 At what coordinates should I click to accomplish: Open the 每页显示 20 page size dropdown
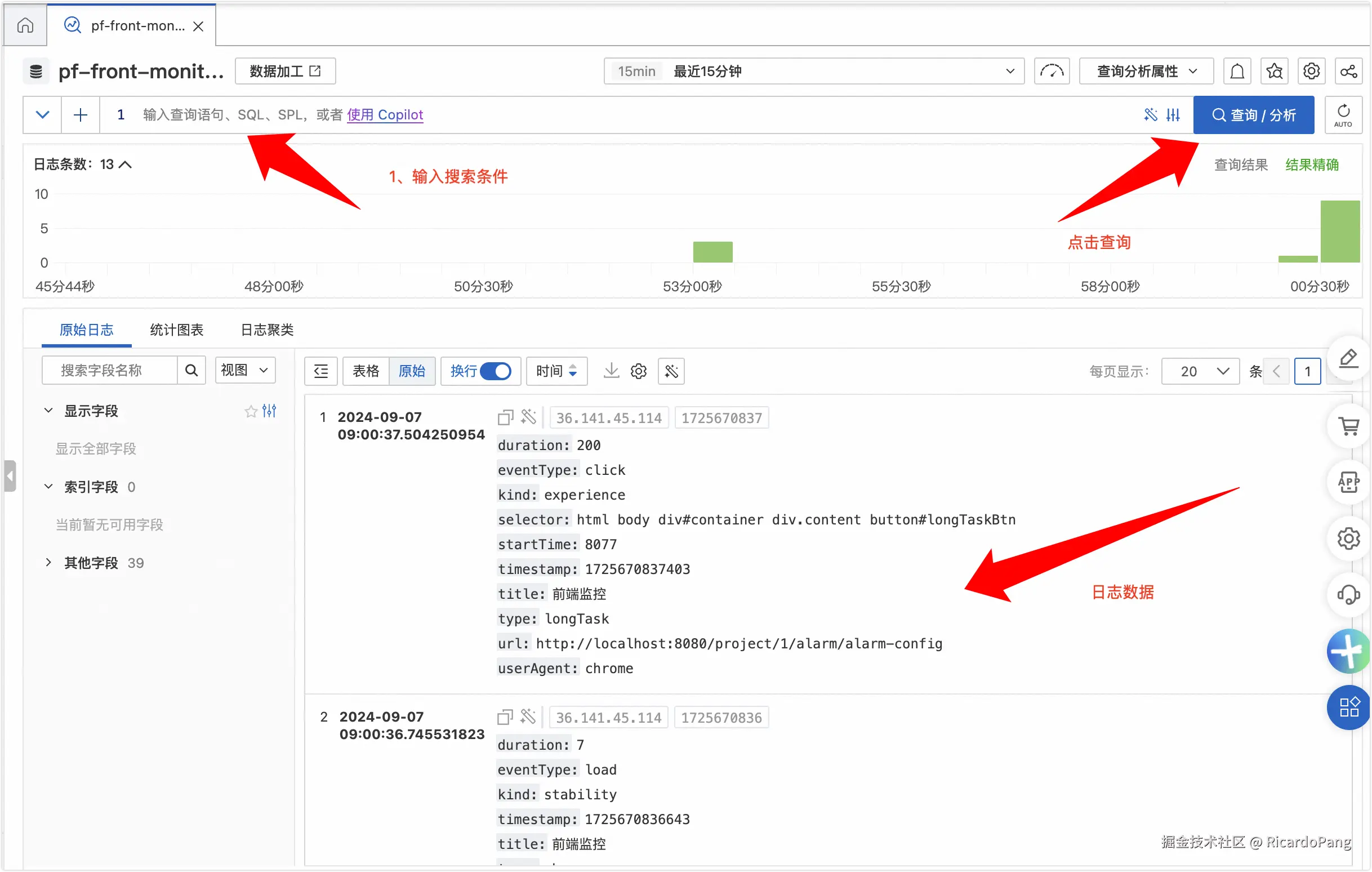click(x=1200, y=372)
